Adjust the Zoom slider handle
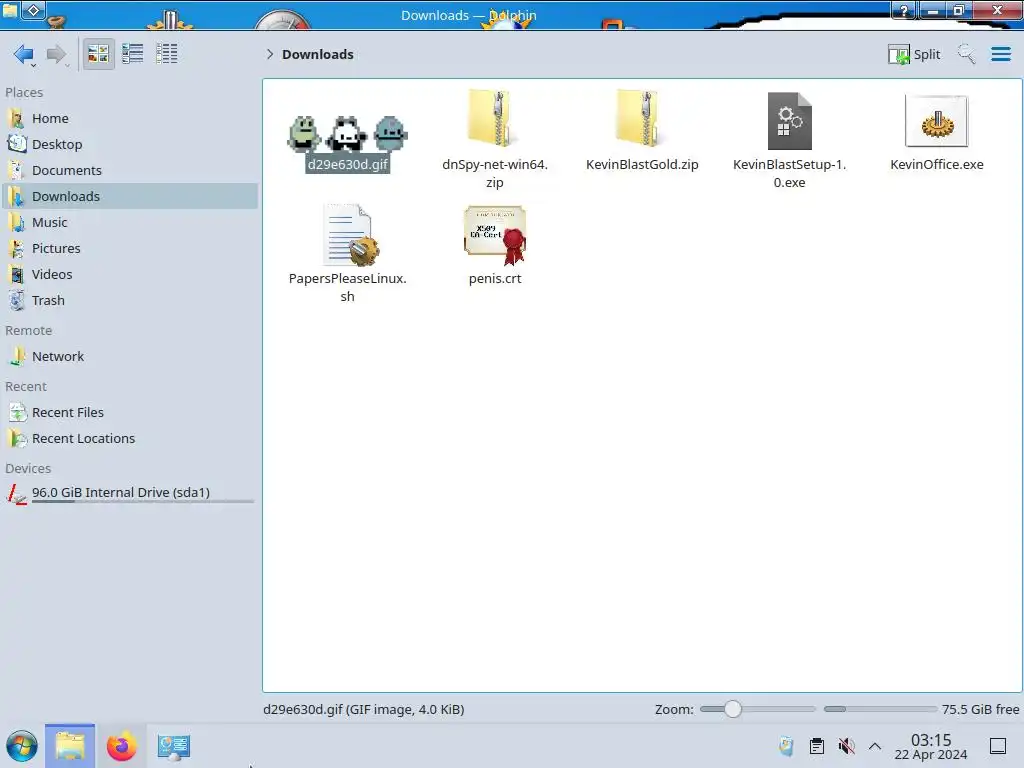The height and width of the screenshot is (768, 1024). (733, 709)
